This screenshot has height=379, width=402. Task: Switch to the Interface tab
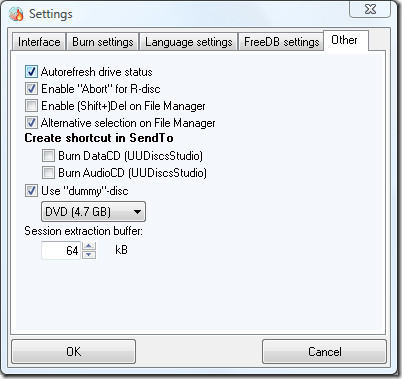point(39,42)
